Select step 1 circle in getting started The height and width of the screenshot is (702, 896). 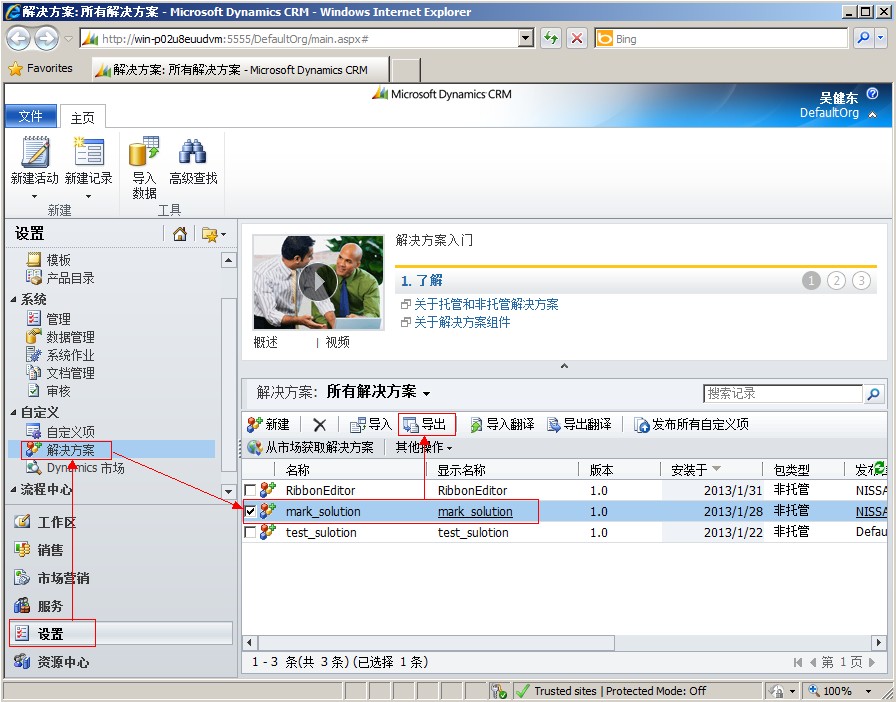click(811, 281)
